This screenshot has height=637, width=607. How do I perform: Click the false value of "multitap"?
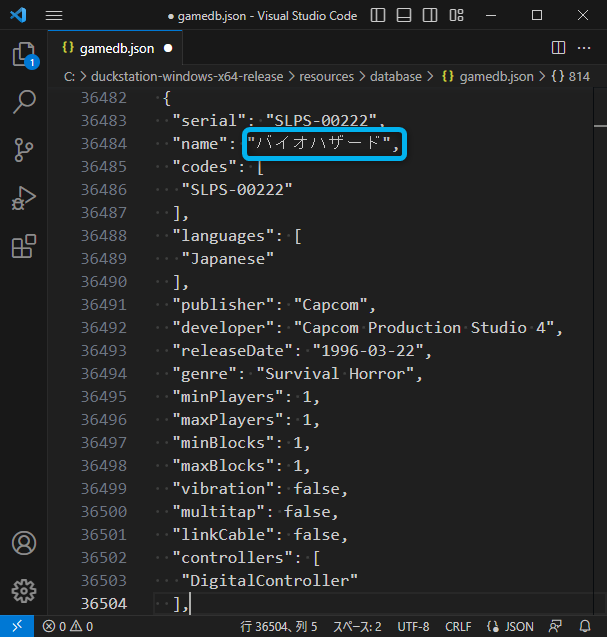(307, 512)
